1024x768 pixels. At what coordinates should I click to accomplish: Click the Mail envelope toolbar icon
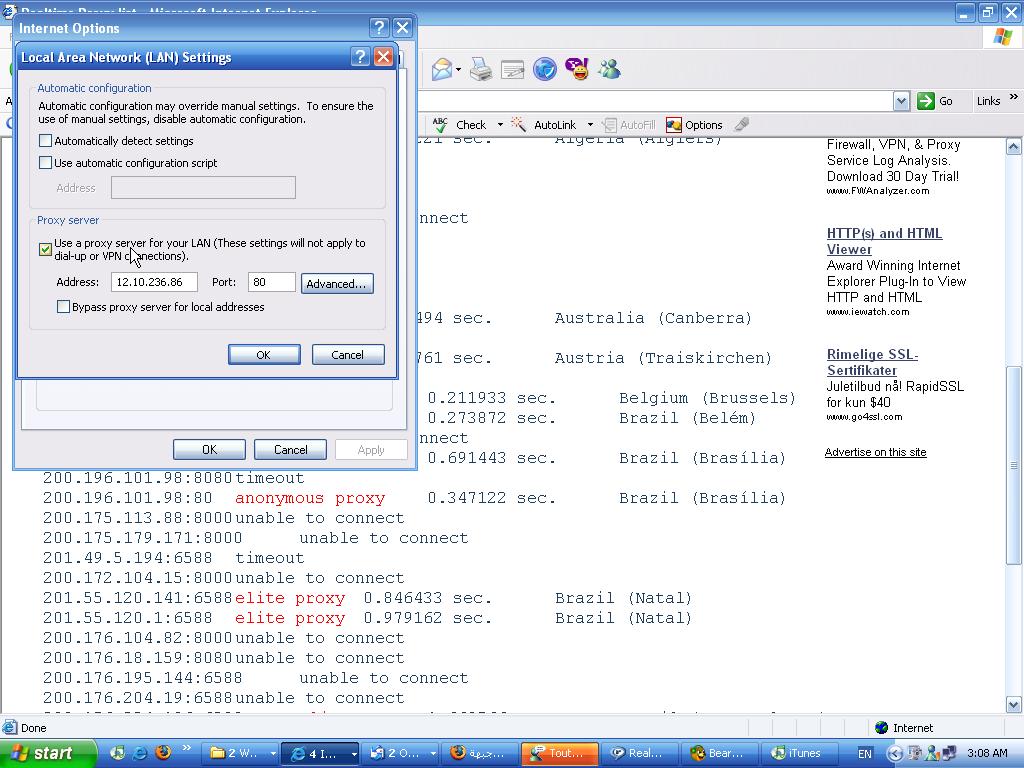442,69
